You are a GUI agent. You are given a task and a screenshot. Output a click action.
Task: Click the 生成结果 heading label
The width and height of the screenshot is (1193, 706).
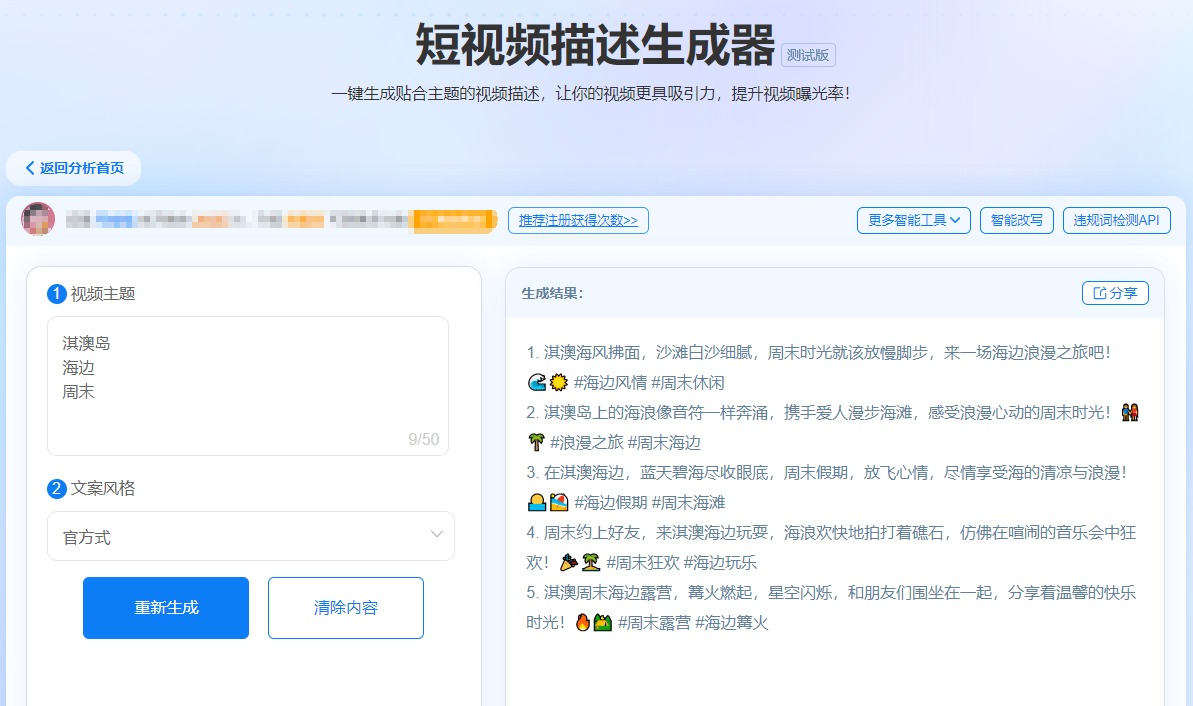[x=552, y=294]
